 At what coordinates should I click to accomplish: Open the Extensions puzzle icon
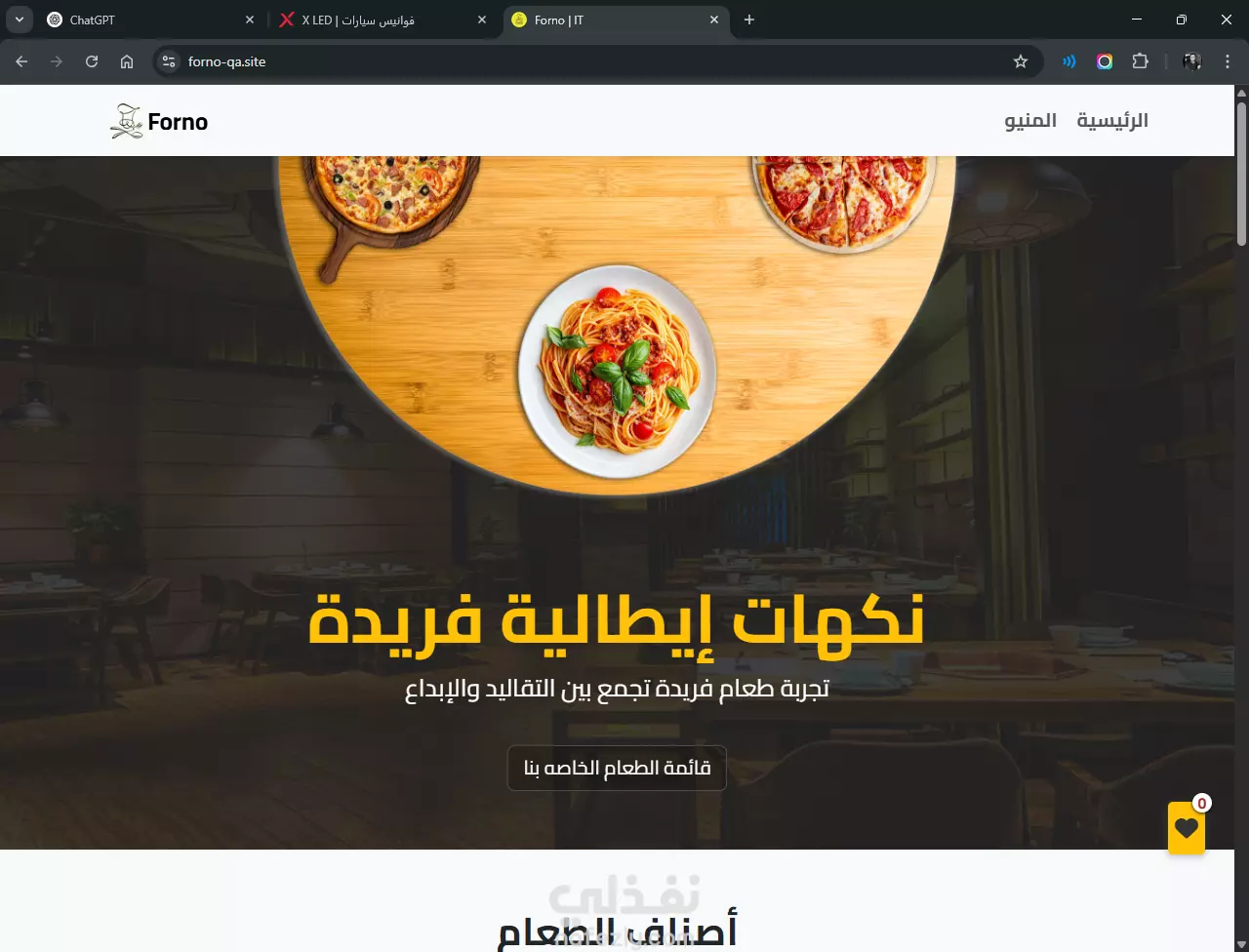pos(1140,61)
